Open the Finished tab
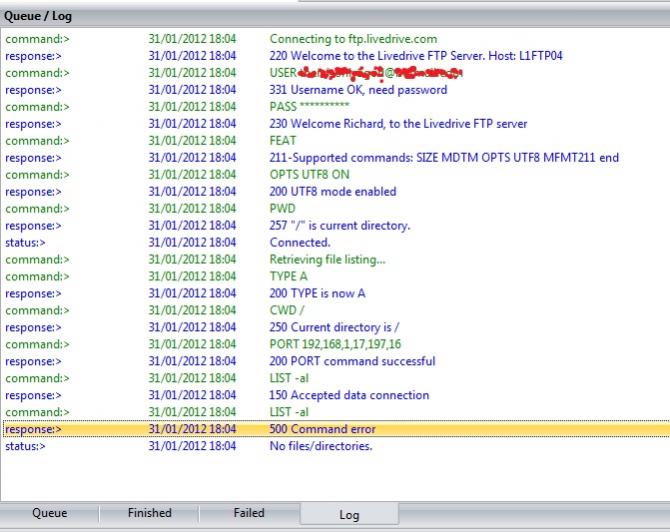 pyautogui.click(x=149, y=513)
